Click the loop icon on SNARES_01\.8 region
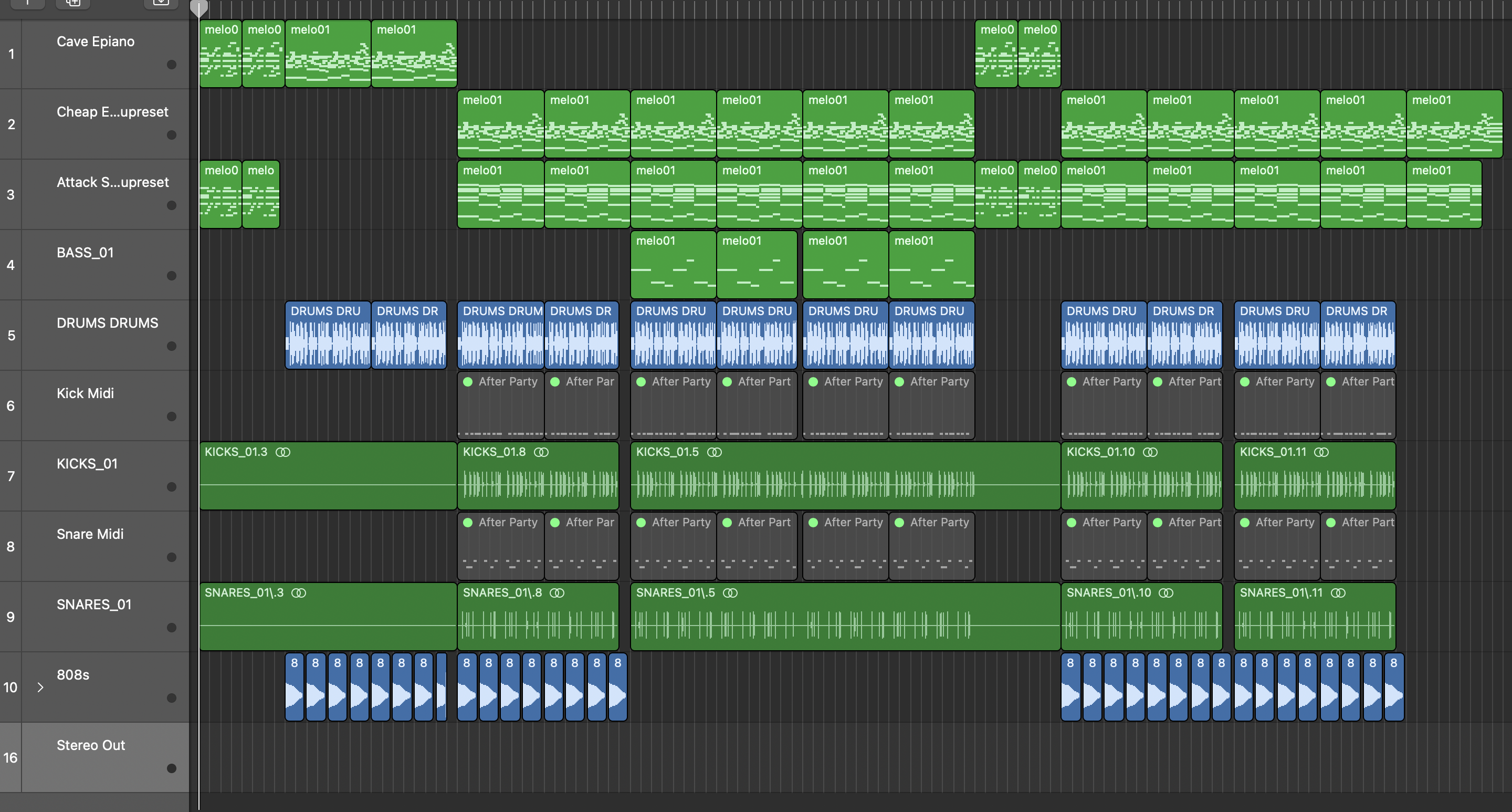Screen dimensions: 1512x812 tap(557, 593)
